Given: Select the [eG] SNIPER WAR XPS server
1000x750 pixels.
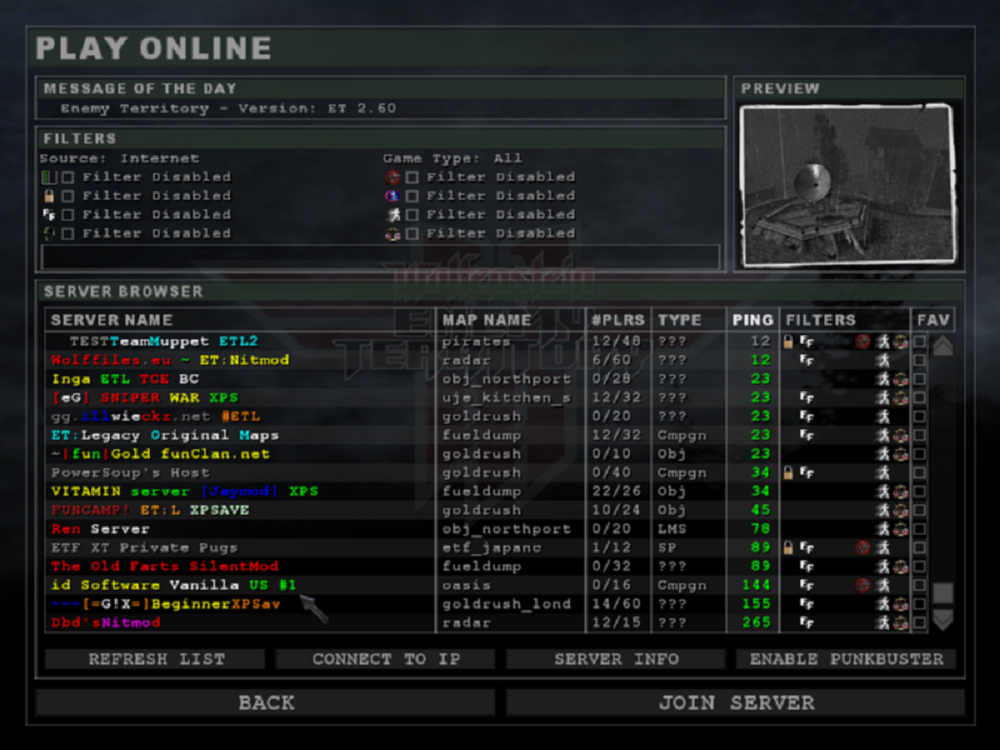Looking at the screenshot, I should [486, 398].
